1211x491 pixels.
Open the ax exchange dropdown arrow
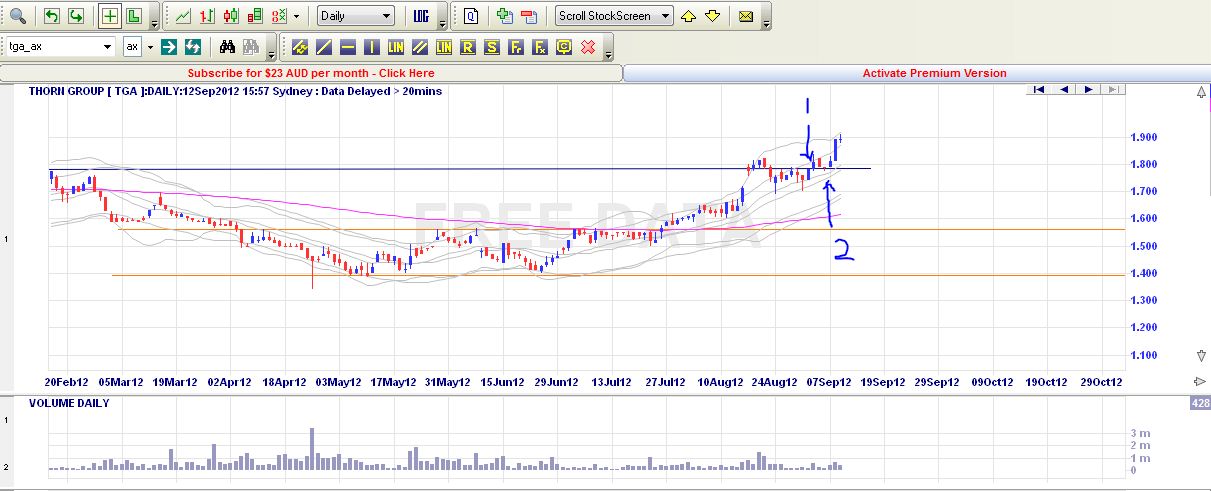pos(150,47)
